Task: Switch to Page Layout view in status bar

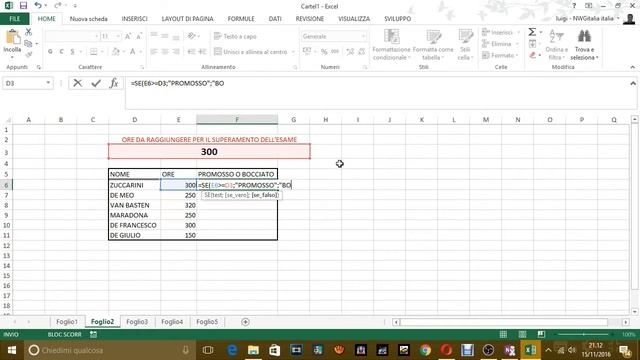Action: (x=522, y=334)
